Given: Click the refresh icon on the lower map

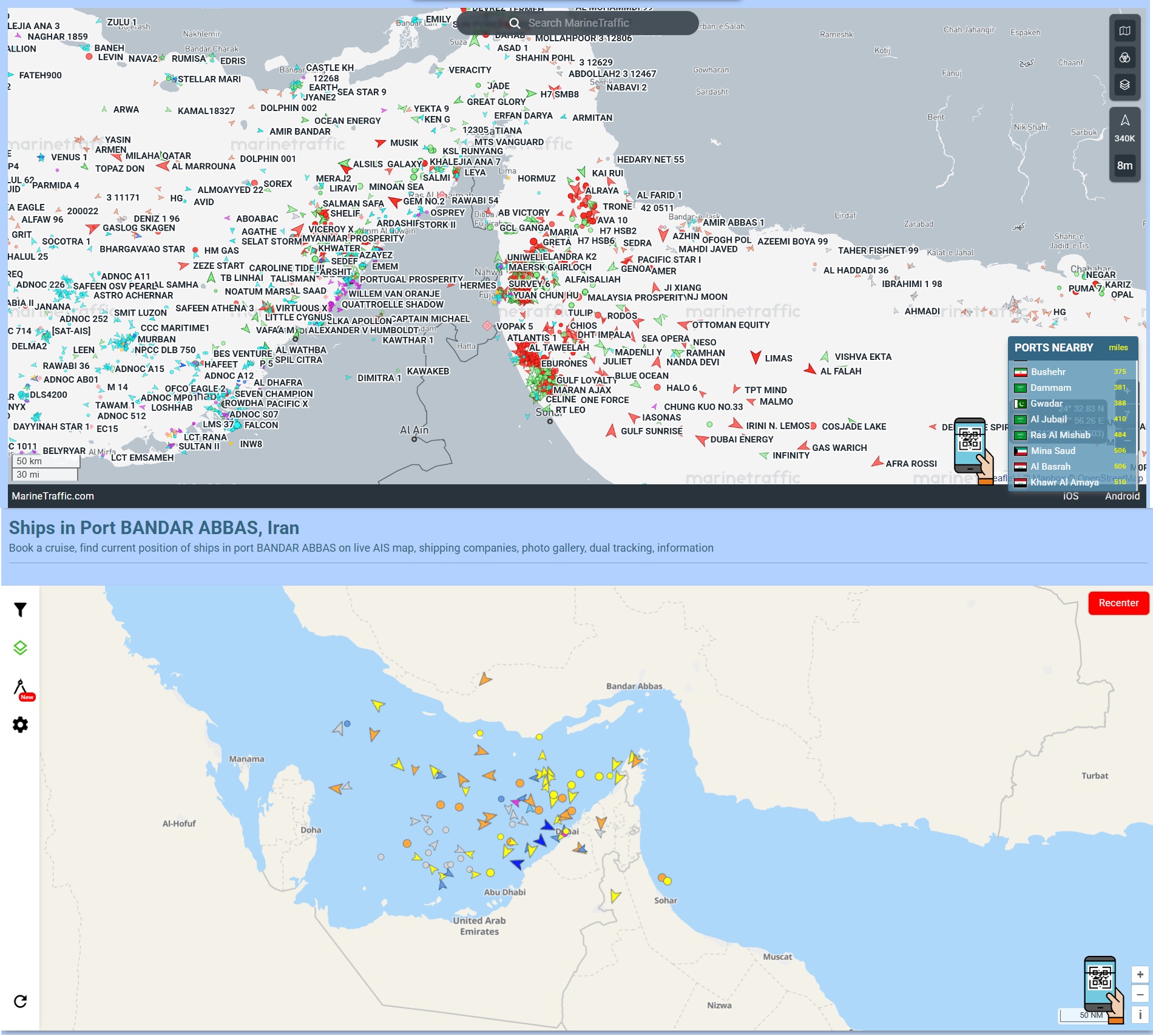Looking at the screenshot, I should [20, 1001].
